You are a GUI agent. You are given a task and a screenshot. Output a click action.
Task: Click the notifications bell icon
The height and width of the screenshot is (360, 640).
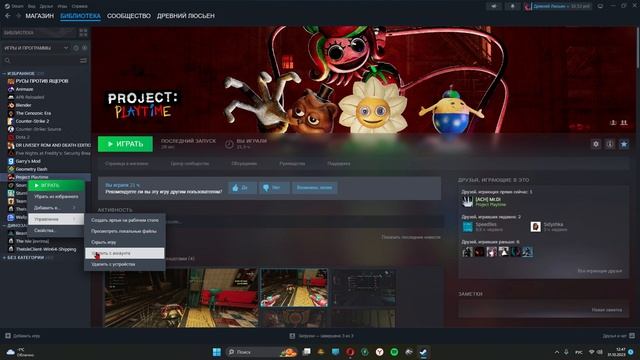[x=513, y=6]
